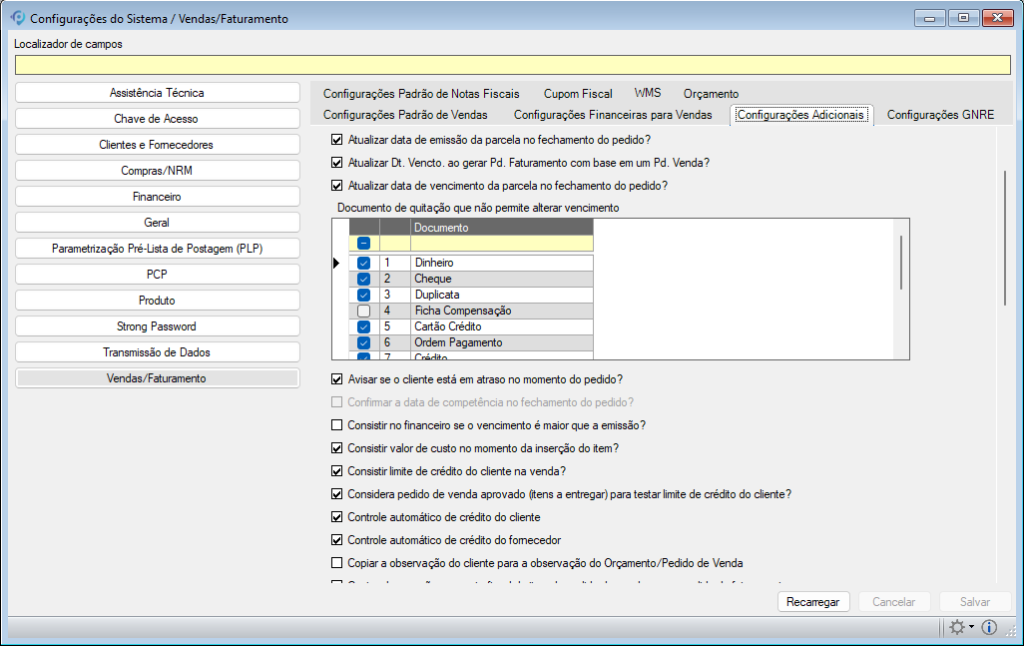
Task: Uncheck 'Controle automático de crédito do fornecedor'
Action: tap(337, 540)
